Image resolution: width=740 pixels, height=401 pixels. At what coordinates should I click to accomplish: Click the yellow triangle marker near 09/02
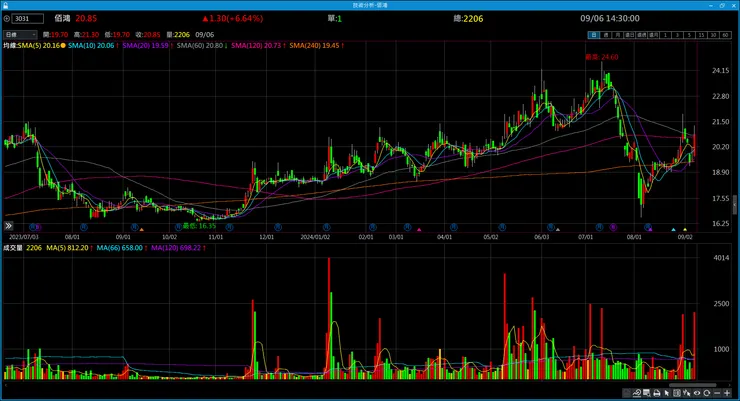pyautogui.click(x=685, y=230)
